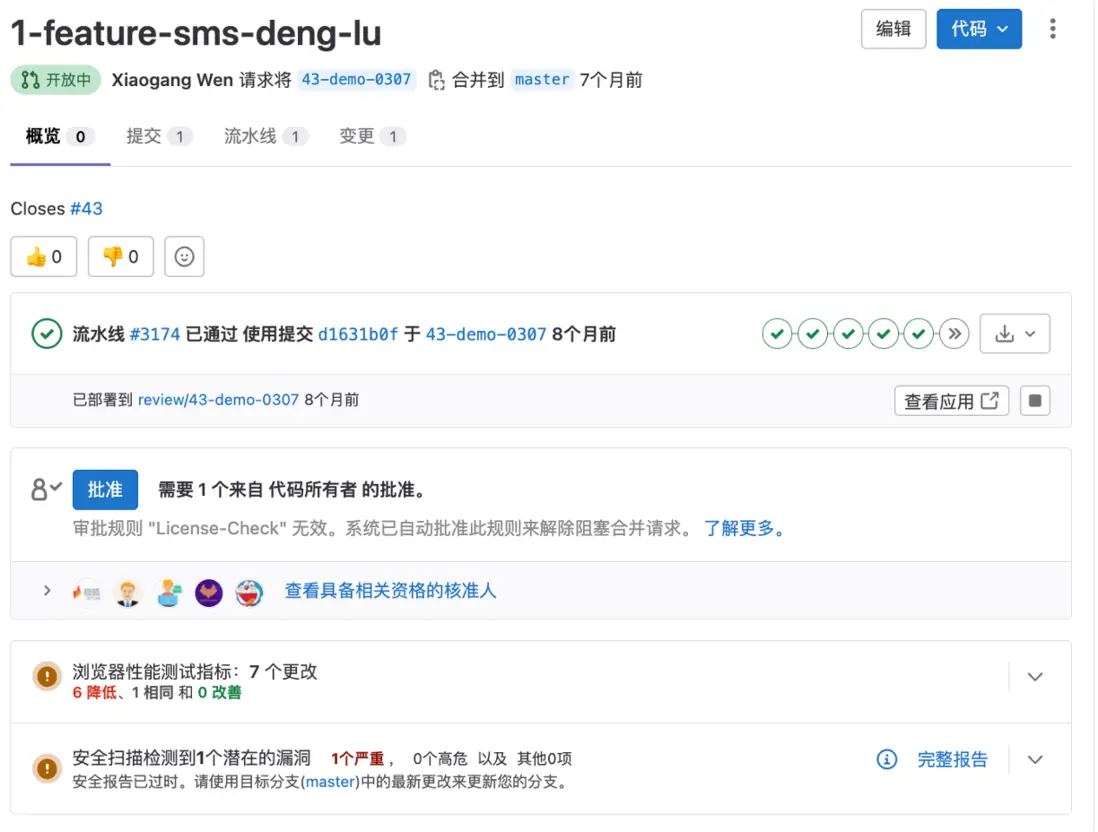This screenshot has height=832, width=1098.
Task: Click the thumbs up reaction button
Action: pos(43,257)
